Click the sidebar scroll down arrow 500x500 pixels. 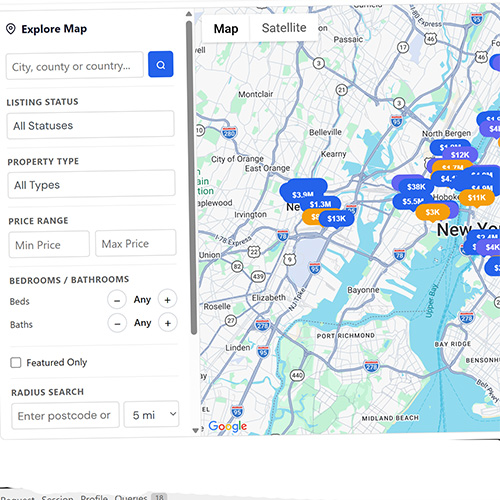195,430
